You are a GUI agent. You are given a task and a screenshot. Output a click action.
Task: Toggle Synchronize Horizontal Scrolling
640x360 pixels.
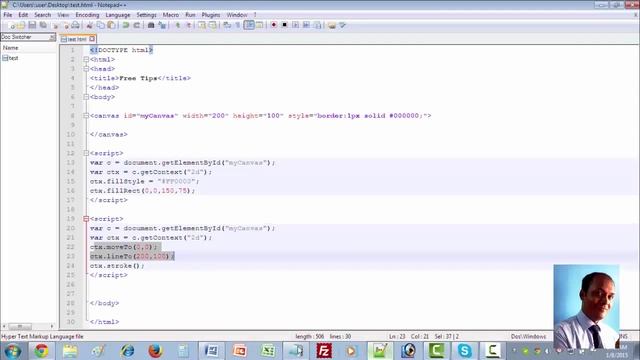pos(212,25)
